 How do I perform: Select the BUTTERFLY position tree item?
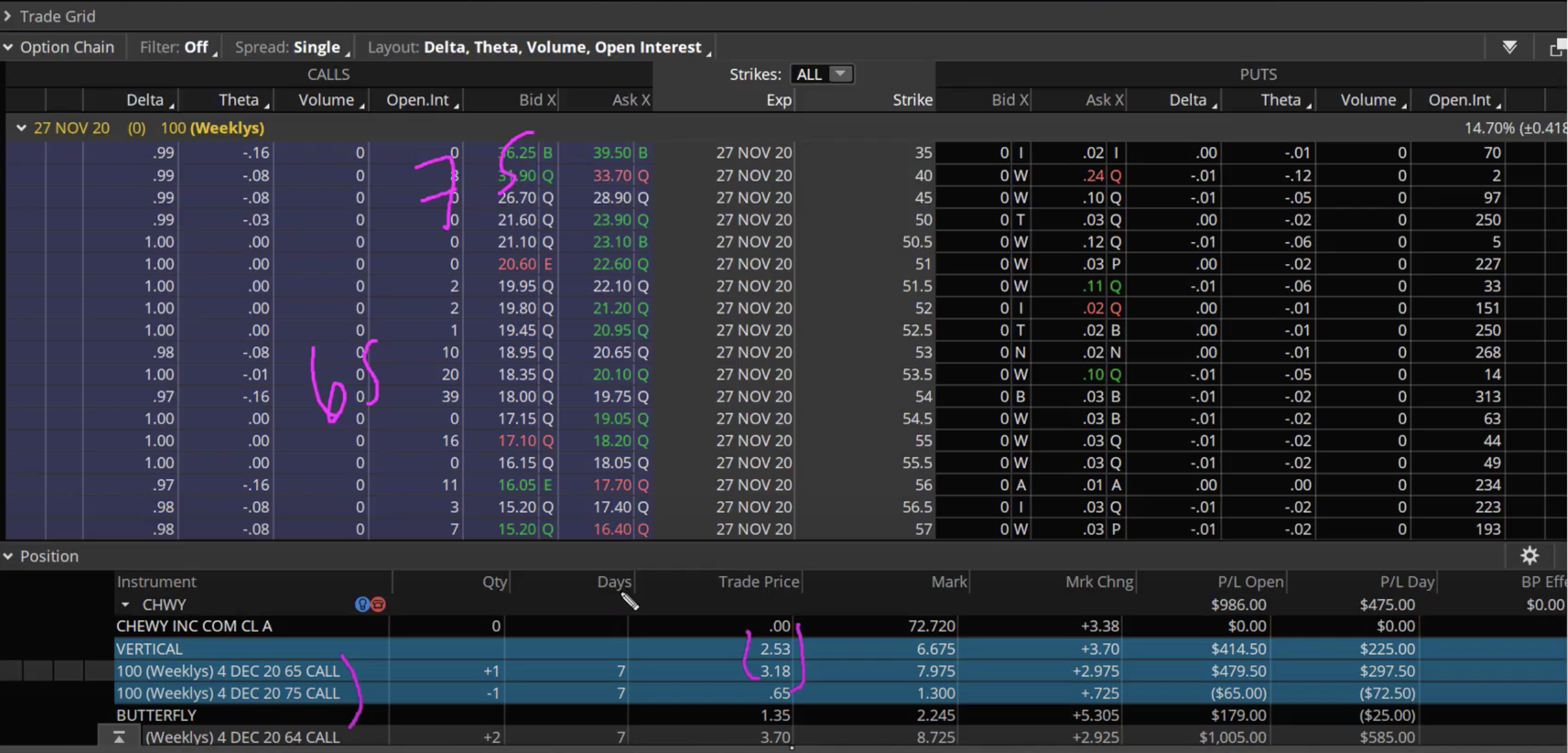pyautogui.click(x=155, y=715)
